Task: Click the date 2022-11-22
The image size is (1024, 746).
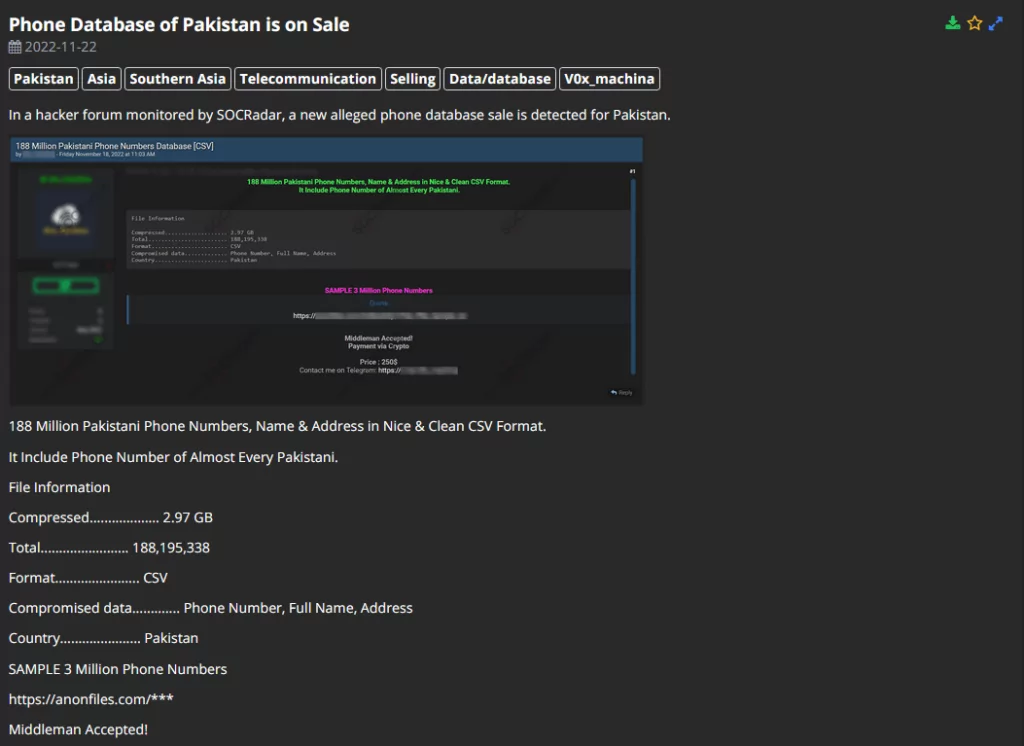Action: pos(61,47)
